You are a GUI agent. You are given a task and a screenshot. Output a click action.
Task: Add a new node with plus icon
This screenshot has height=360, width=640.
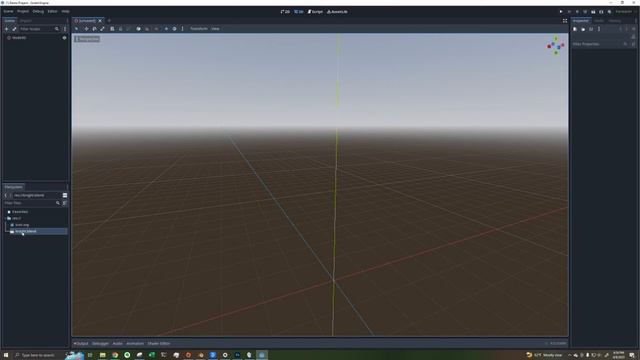7,29
